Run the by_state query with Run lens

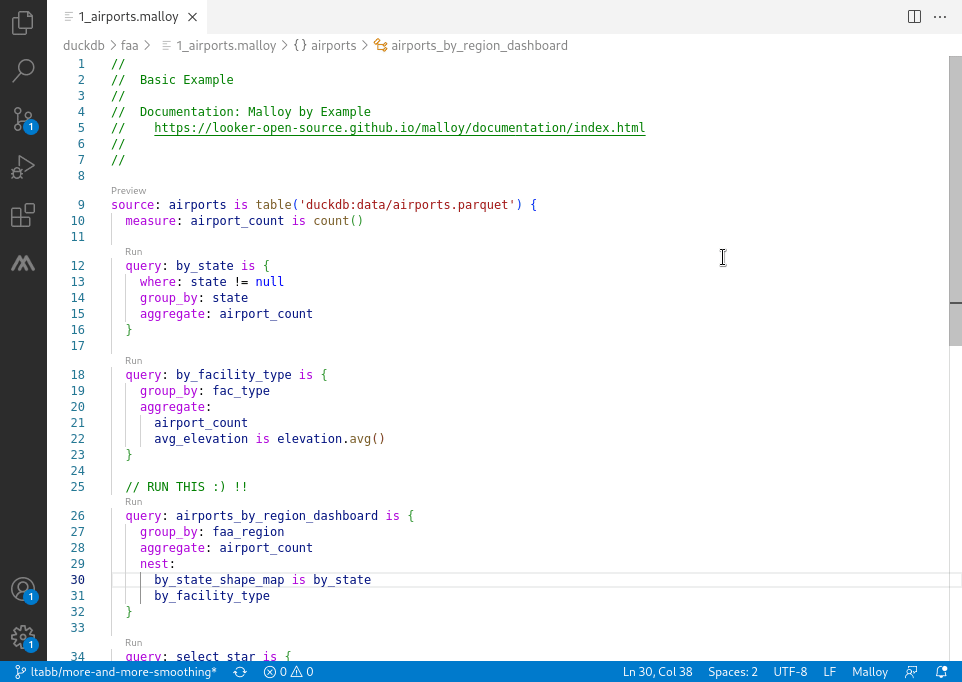133,251
